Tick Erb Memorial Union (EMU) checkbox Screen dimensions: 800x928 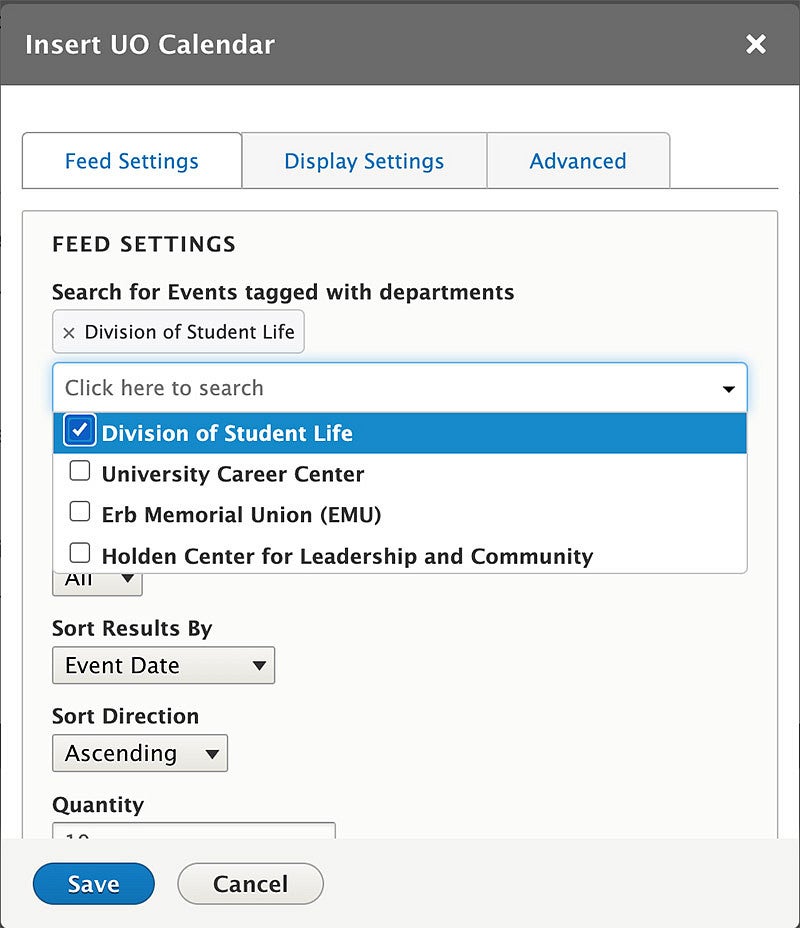coord(80,511)
